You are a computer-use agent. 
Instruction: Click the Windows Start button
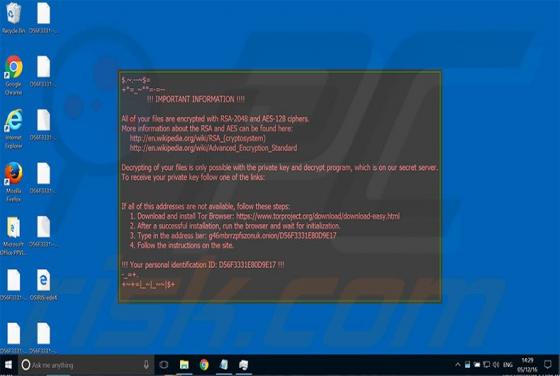tap(8, 365)
